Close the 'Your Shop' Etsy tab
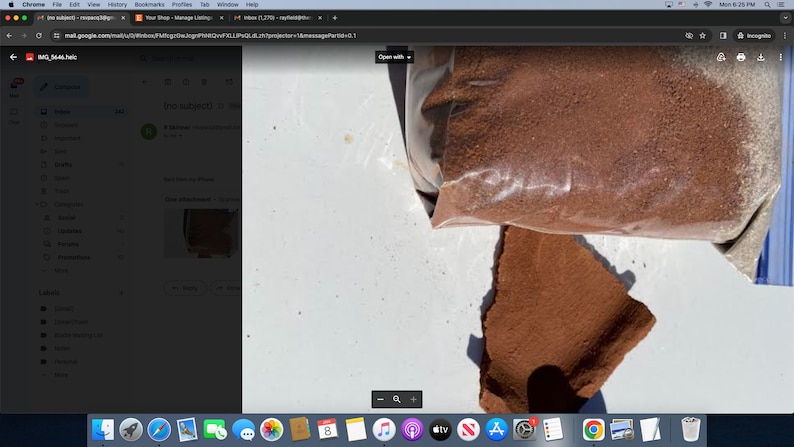Image resolution: width=794 pixels, height=447 pixels. [x=221, y=18]
